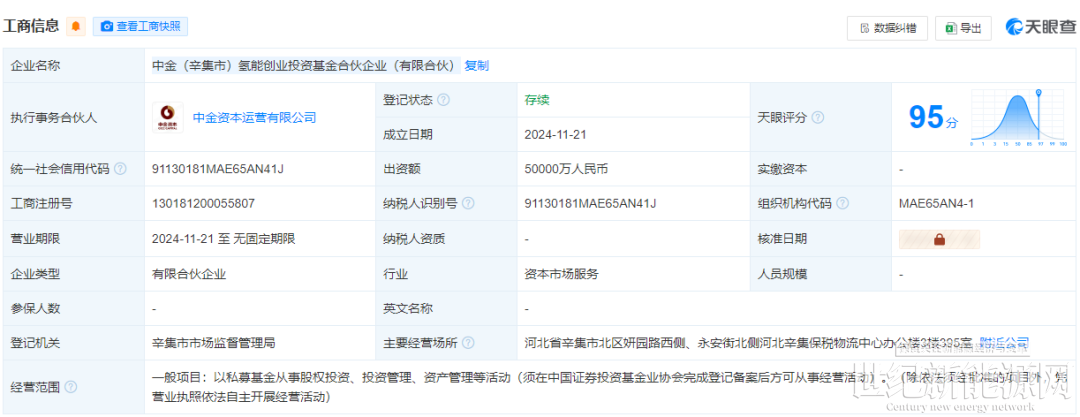The height and width of the screenshot is (417, 1080).
Task: Click 2024-11-21 至 无固定期限 value
Action: click(x=224, y=238)
